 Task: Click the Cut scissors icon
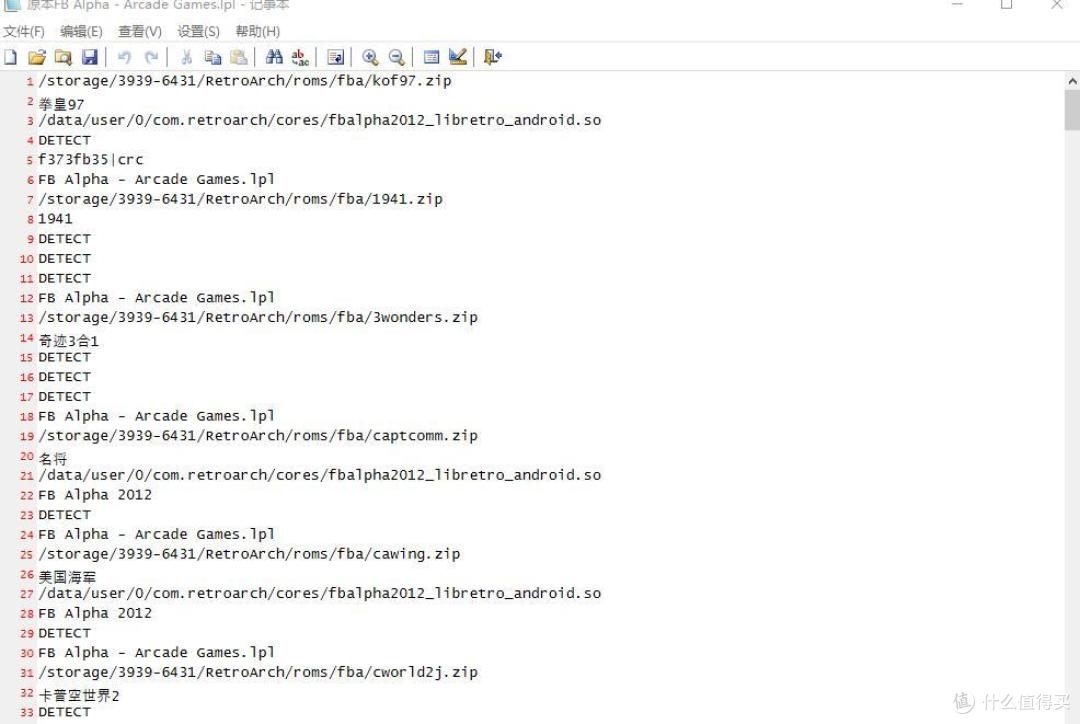click(186, 57)
